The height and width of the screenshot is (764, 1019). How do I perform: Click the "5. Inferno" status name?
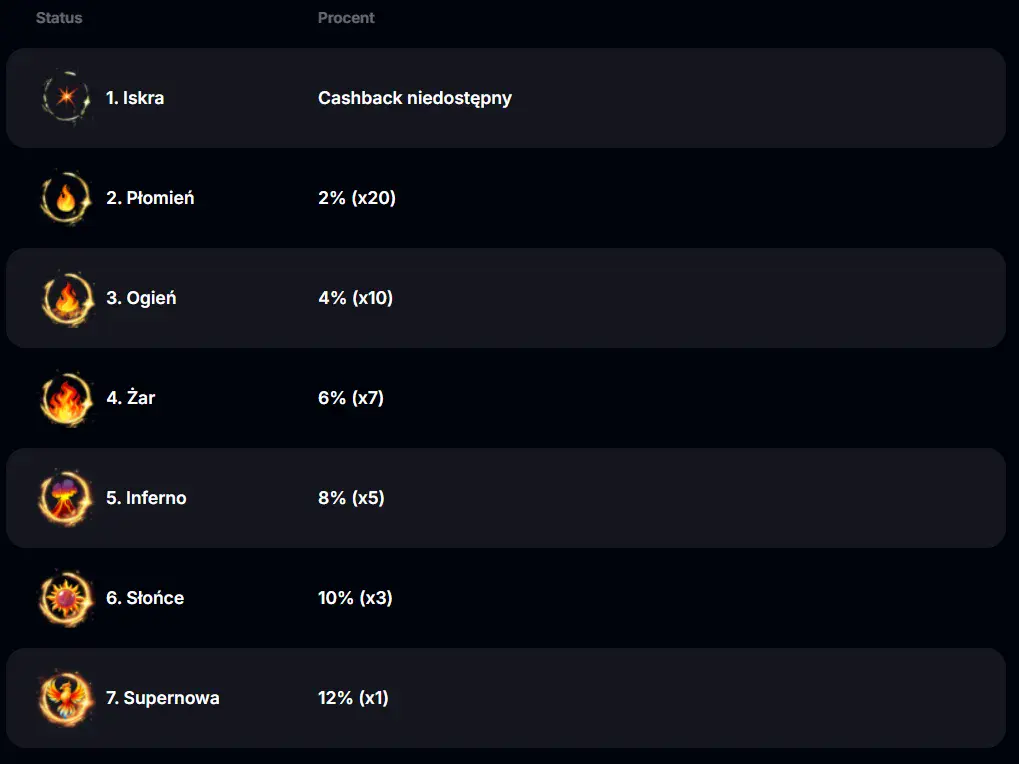point(146,498)
